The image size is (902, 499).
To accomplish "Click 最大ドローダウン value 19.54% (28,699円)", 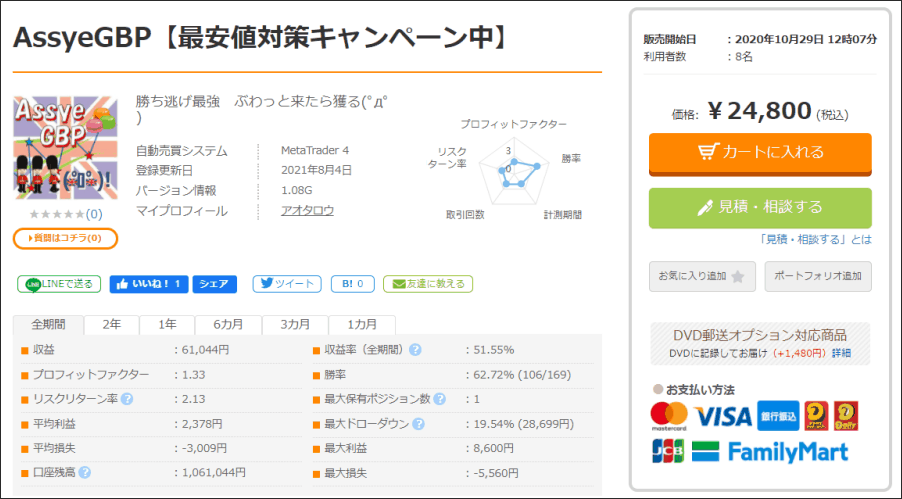I will point(523,424).
